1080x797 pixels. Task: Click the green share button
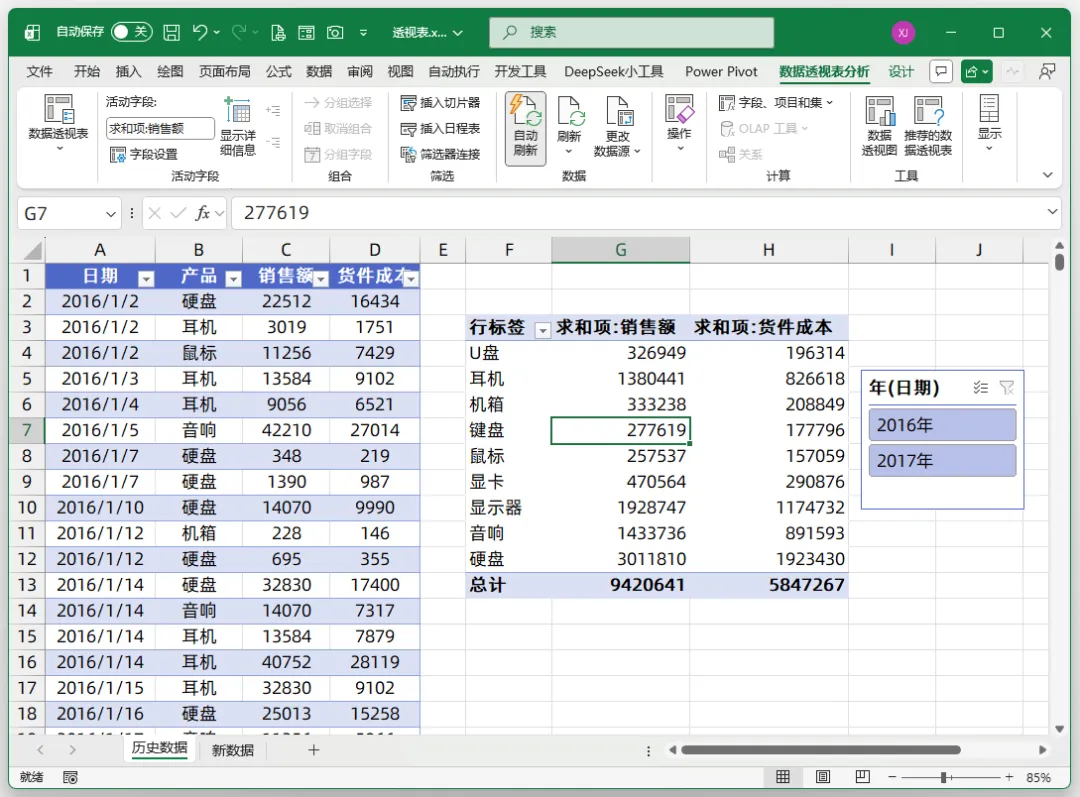[x=976, y=71]
